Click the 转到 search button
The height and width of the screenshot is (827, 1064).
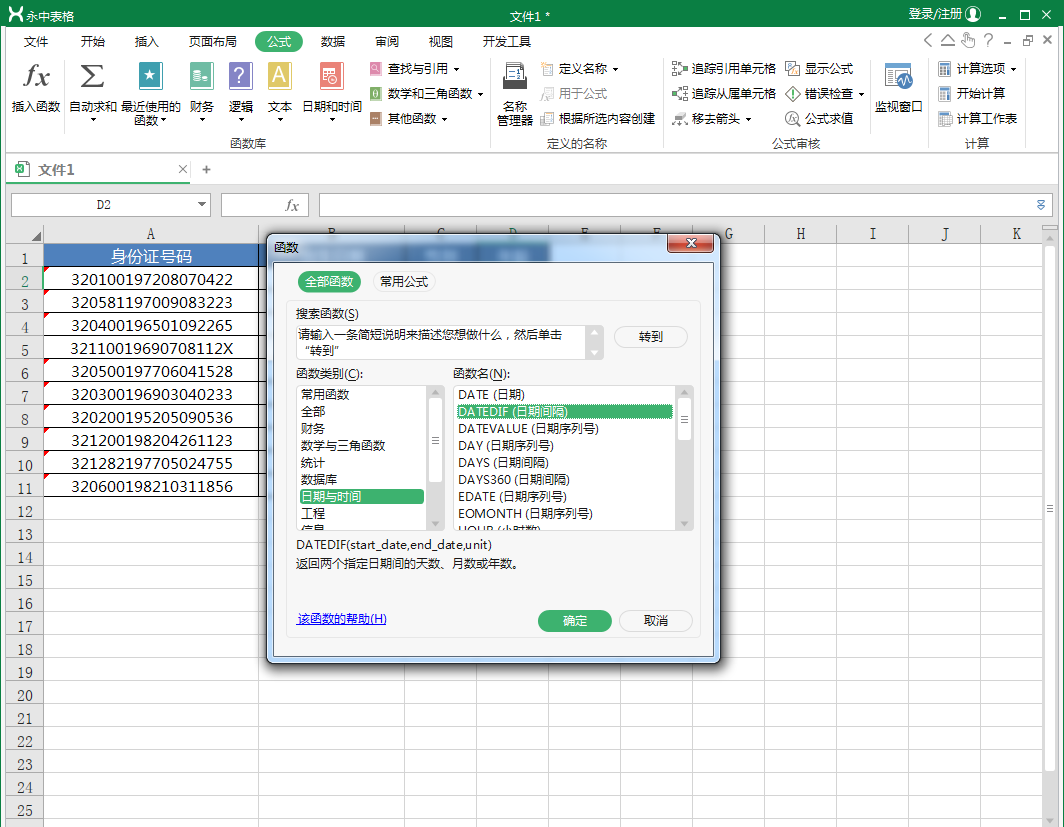click(x=651, y=336)
